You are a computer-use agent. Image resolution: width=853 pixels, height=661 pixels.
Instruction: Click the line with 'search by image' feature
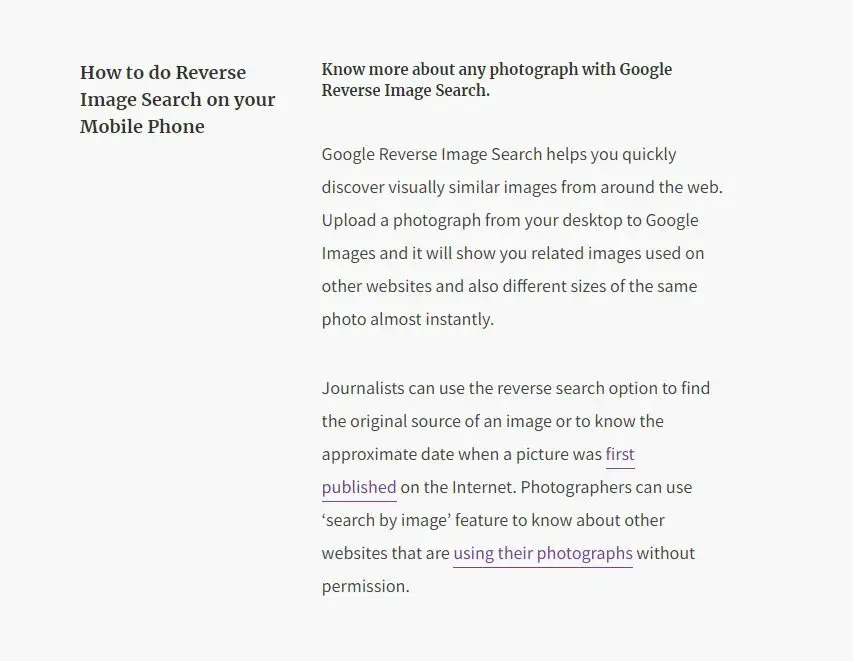pos(493,521)
